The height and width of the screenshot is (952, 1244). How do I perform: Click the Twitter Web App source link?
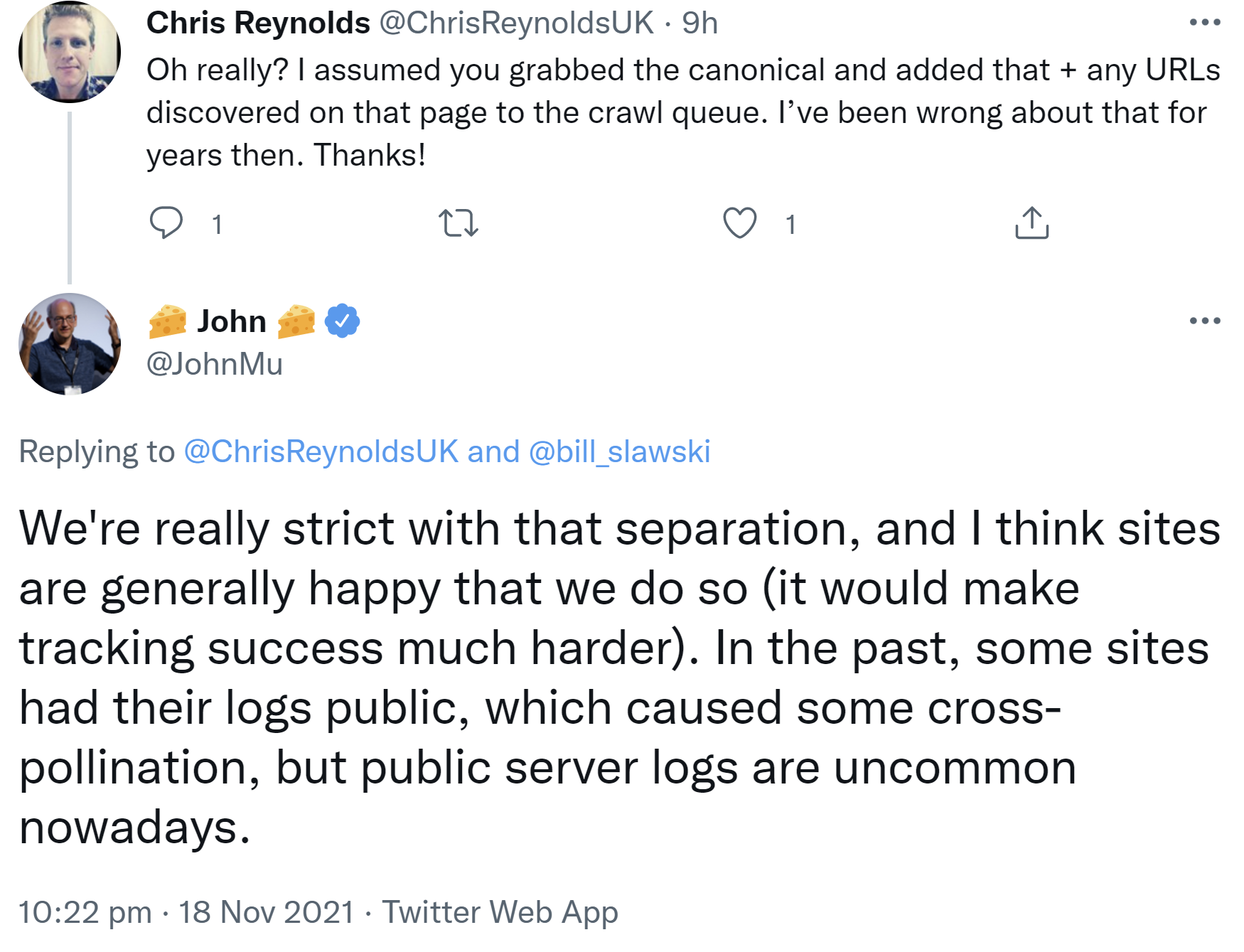point(500,912)
